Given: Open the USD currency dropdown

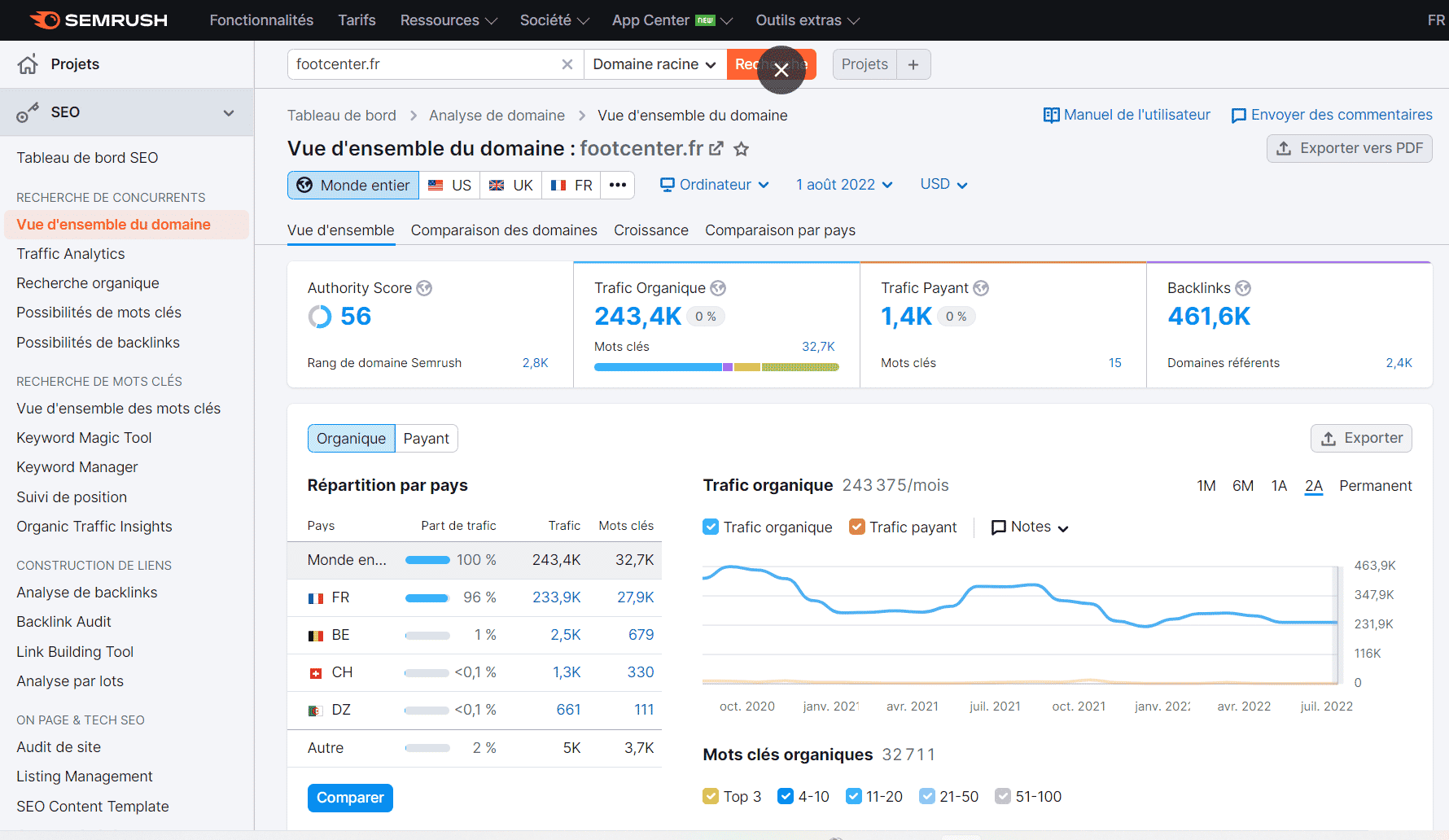Looking at the screenshot, I should coord(943,185).
